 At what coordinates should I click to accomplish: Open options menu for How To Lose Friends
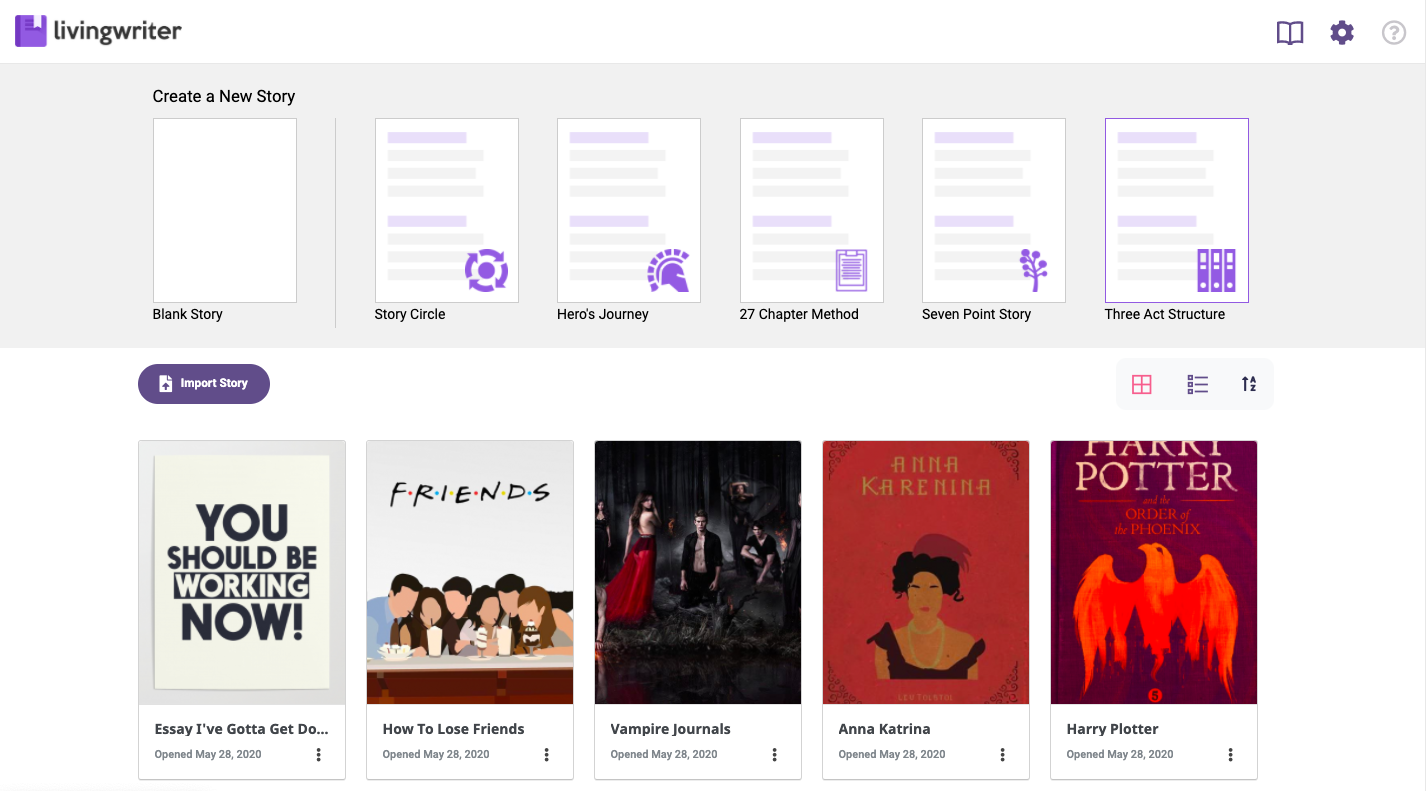coord(547,755)
